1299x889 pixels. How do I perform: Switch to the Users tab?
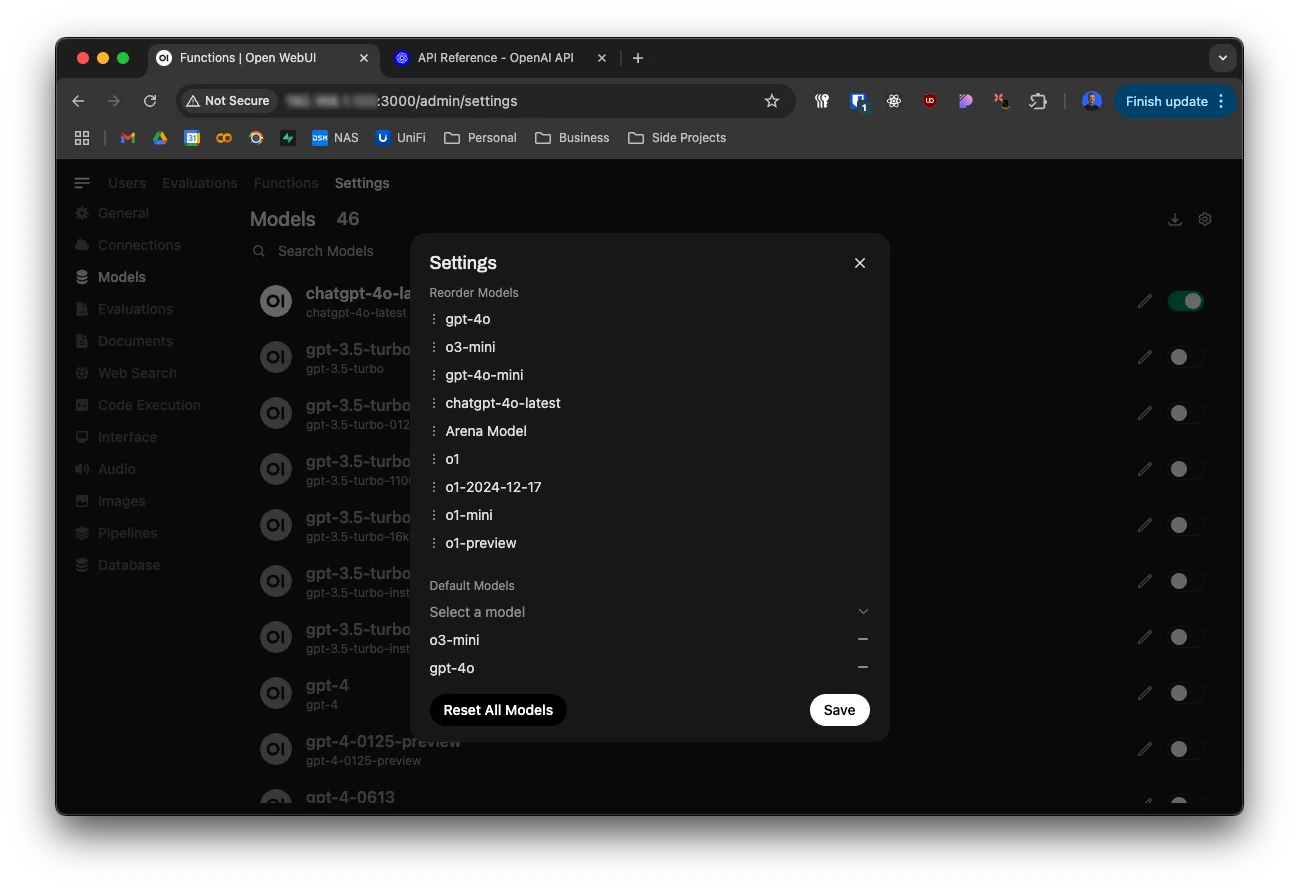[x=127, y=183]
